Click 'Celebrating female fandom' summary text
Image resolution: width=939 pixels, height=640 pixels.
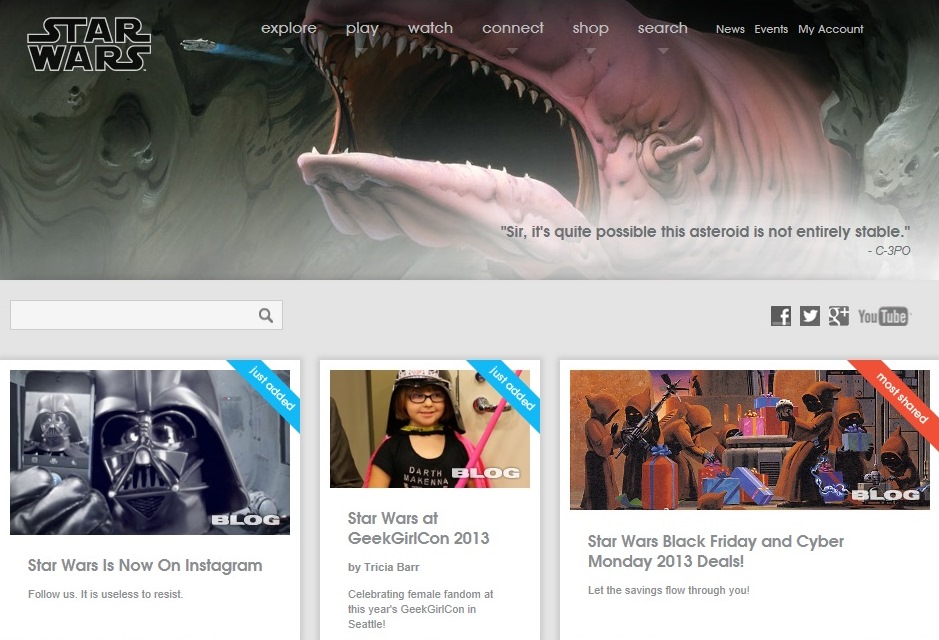click(x=420, y=609)
